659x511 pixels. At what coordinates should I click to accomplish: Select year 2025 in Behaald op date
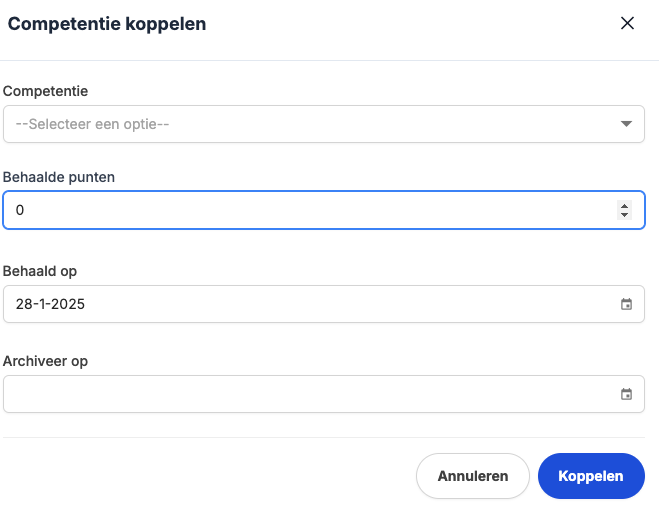68,304
